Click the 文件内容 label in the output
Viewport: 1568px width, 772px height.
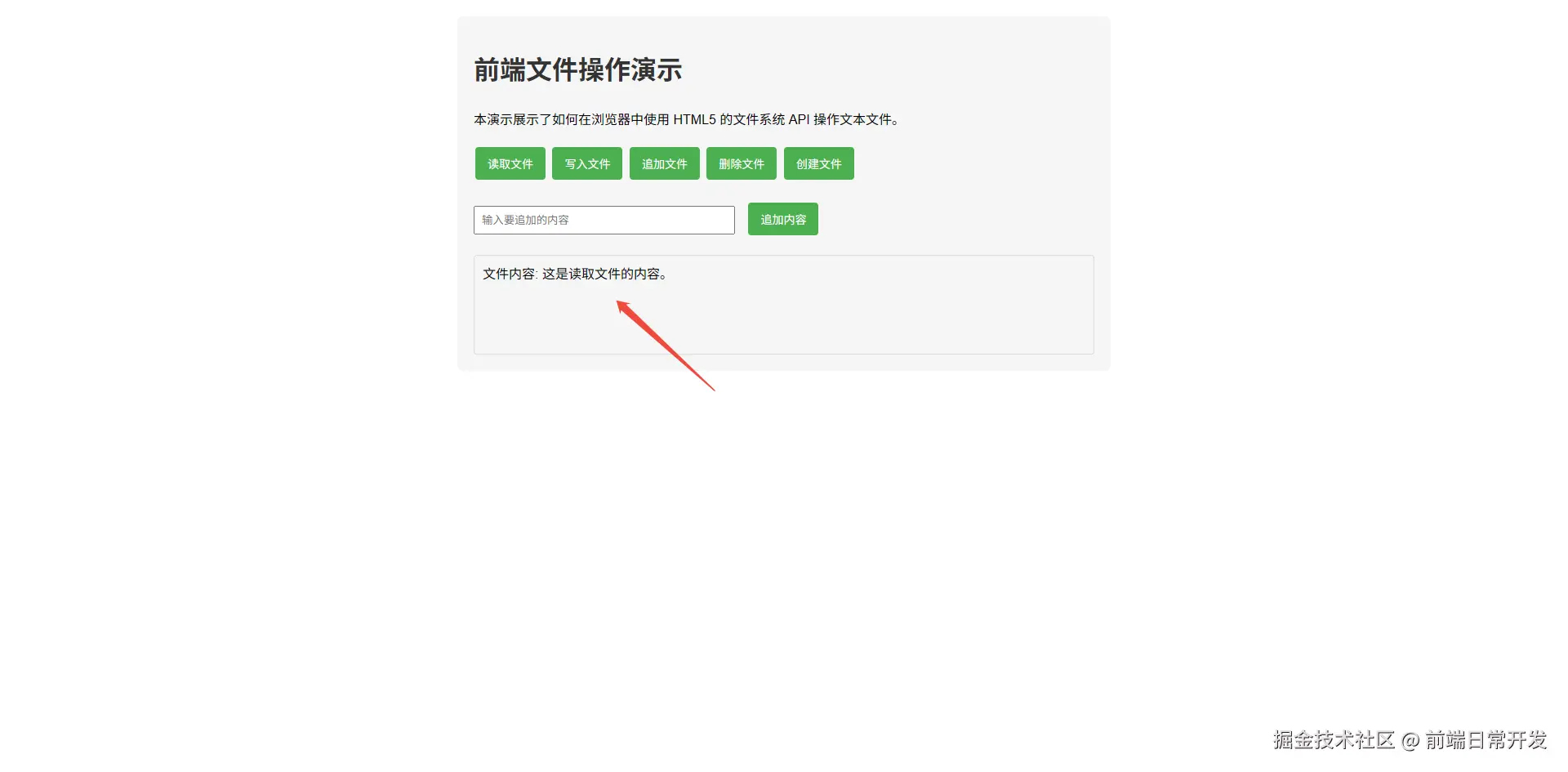[x=509, y=274]
